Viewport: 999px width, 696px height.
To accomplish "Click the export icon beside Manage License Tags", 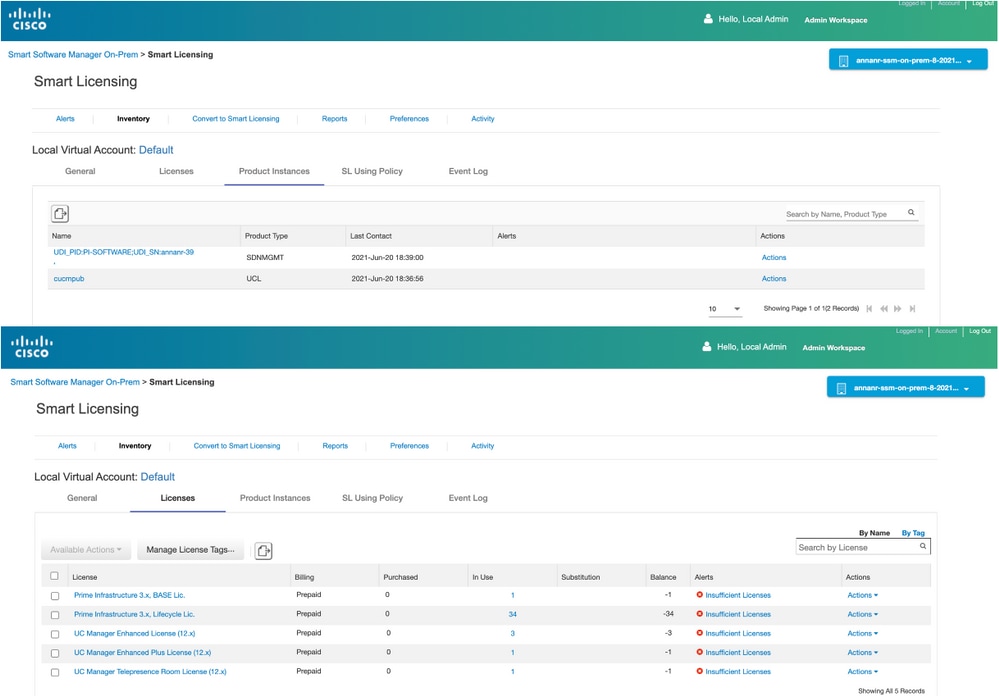I will pyautogui.click(x=263, y=550).
